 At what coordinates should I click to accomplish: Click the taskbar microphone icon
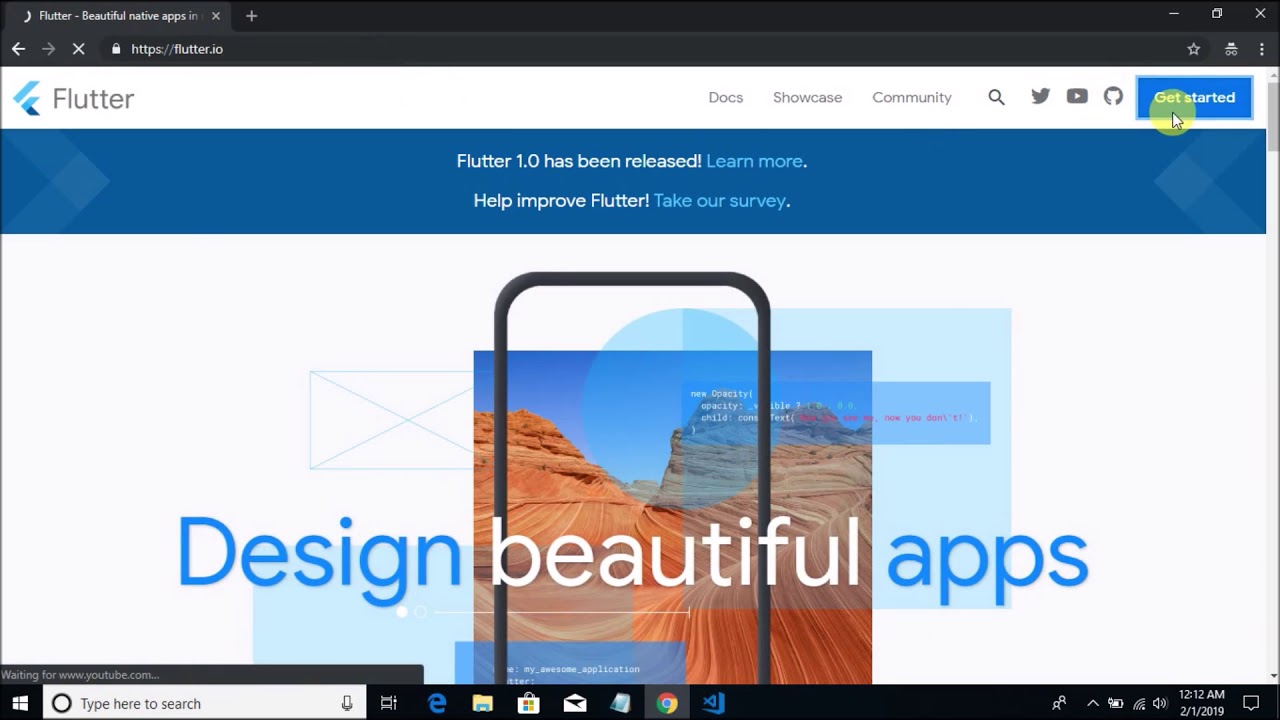point(347,703)
